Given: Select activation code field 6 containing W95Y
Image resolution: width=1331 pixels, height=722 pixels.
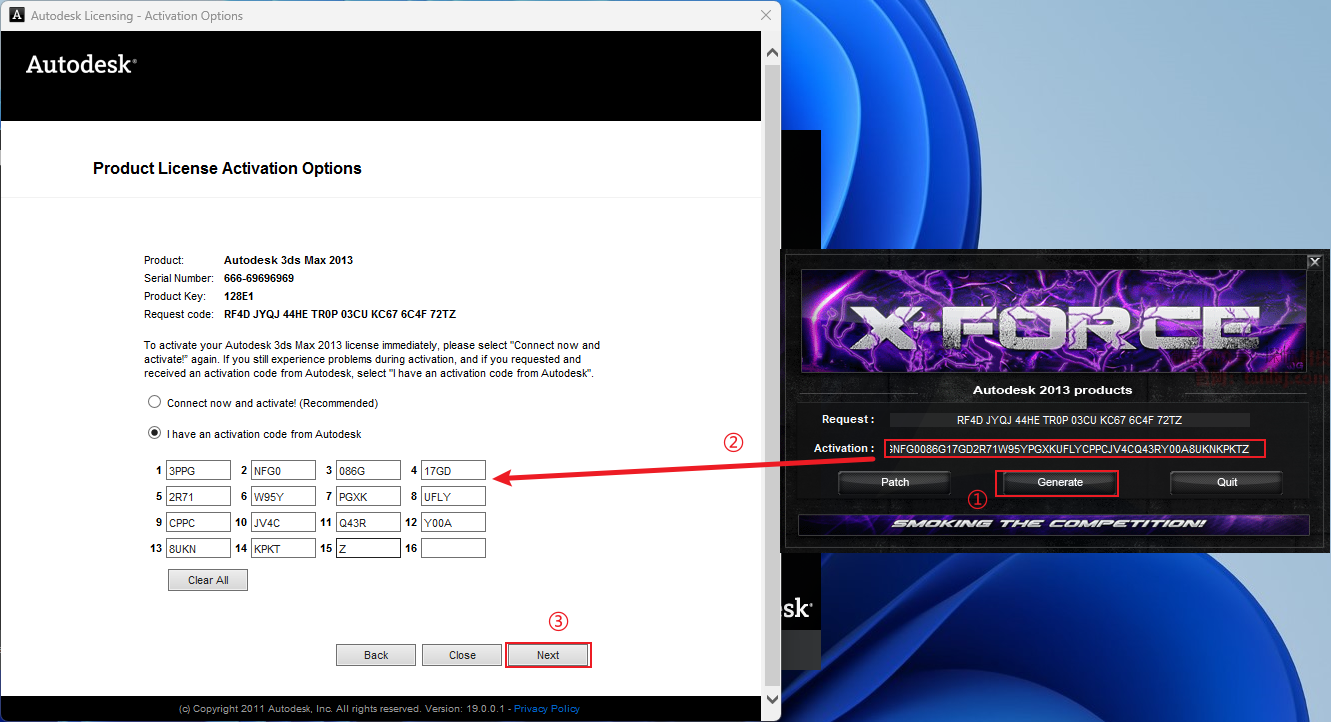Looking at the screenshot, I should 283,496.
